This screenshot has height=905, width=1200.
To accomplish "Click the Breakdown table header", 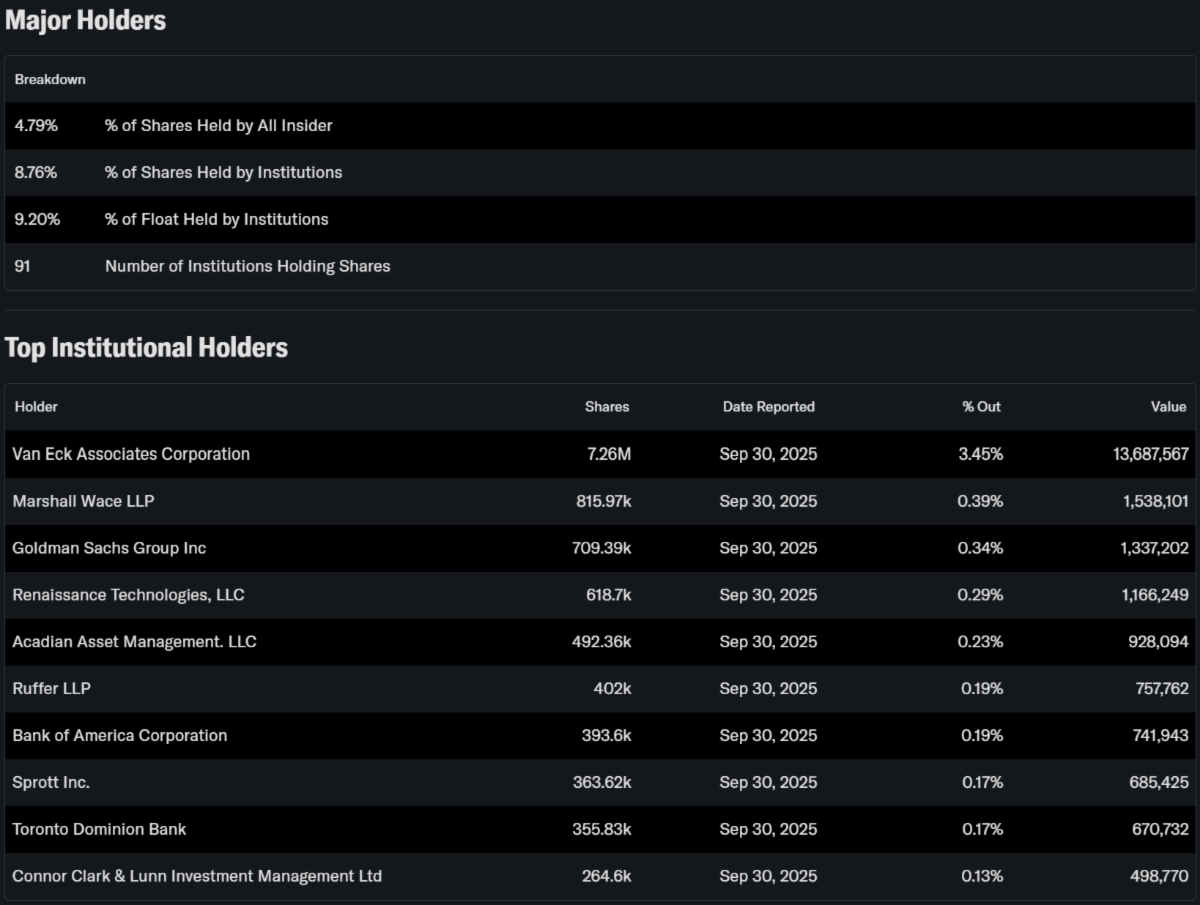I will [x=50, y=79].
